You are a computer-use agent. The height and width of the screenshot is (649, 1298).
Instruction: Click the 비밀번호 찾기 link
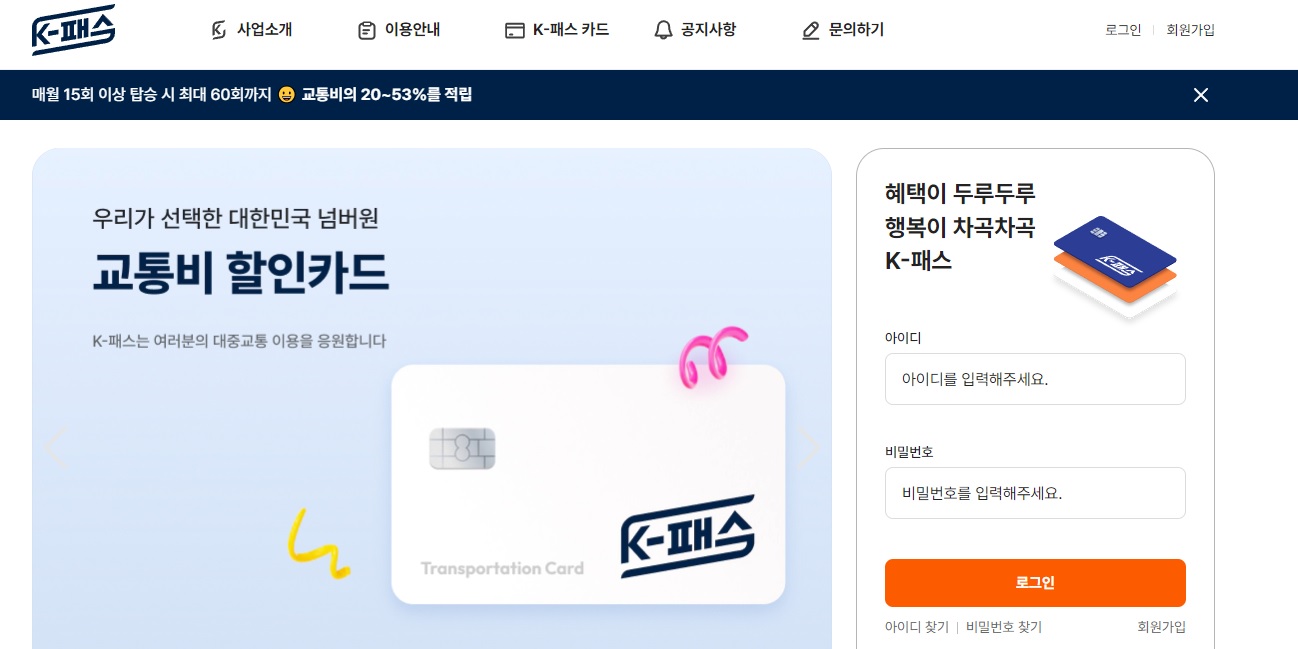1004,627
